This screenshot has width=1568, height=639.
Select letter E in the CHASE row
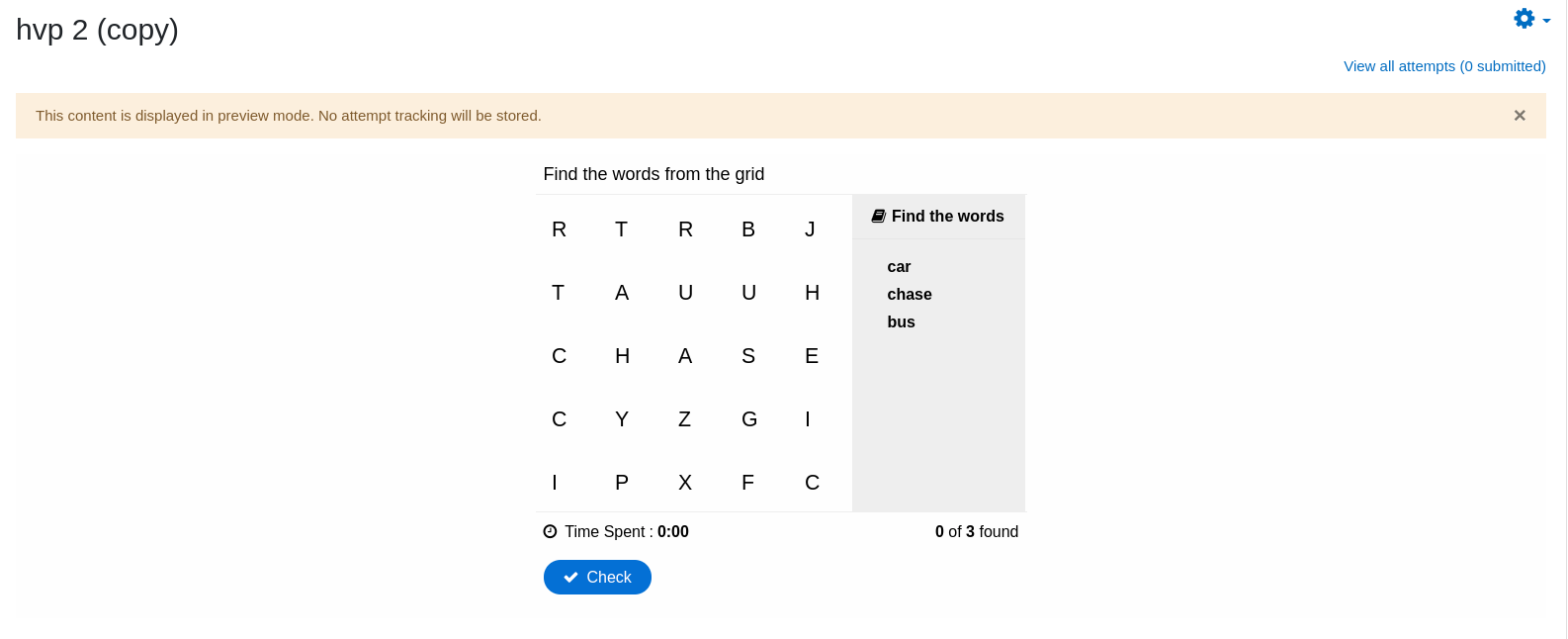click(812, 356)
